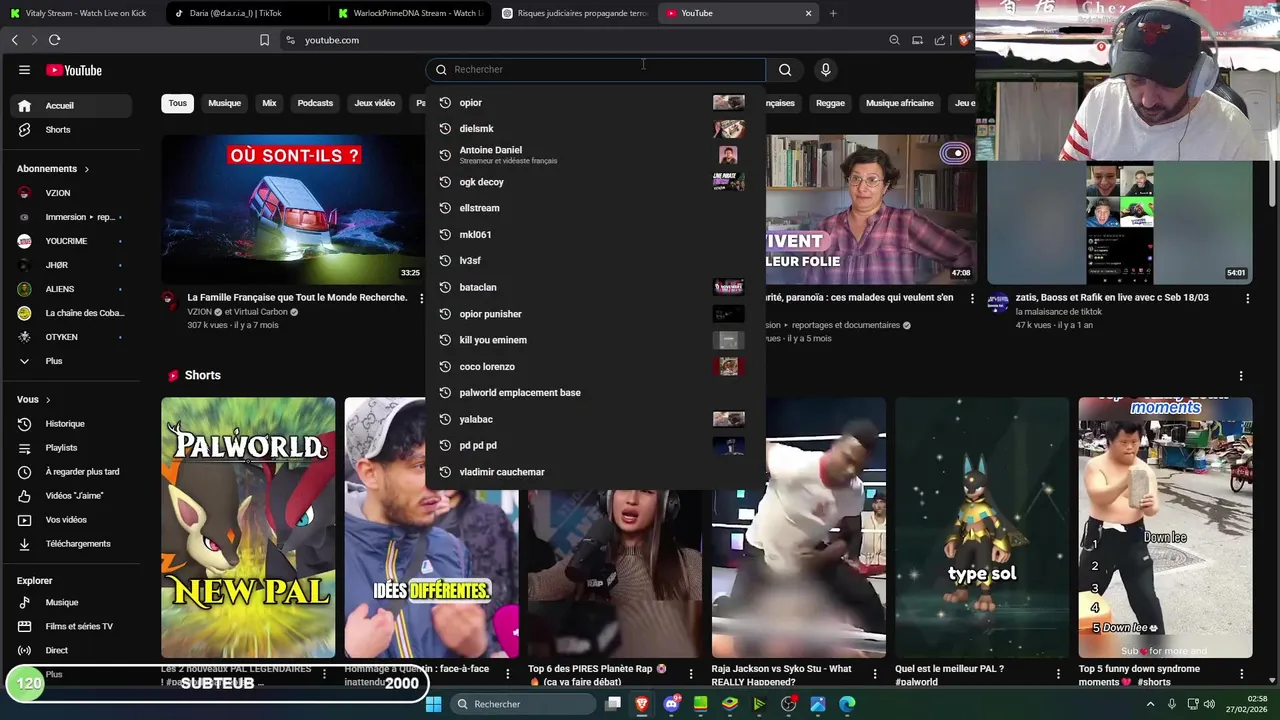Select suggestion "coco lorenzo"
Image resolution: width=1280 pixels, height=720 pixels.
tap(595, 367)
